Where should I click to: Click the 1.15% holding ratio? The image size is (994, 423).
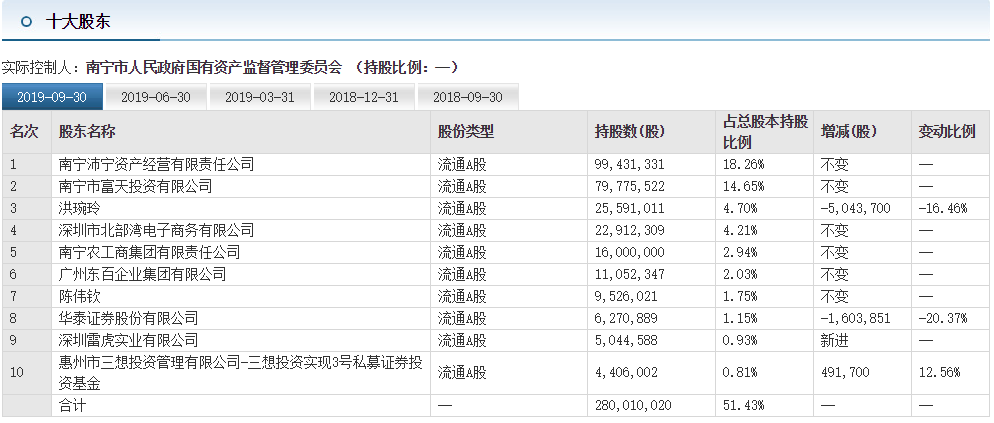(740, 318)
